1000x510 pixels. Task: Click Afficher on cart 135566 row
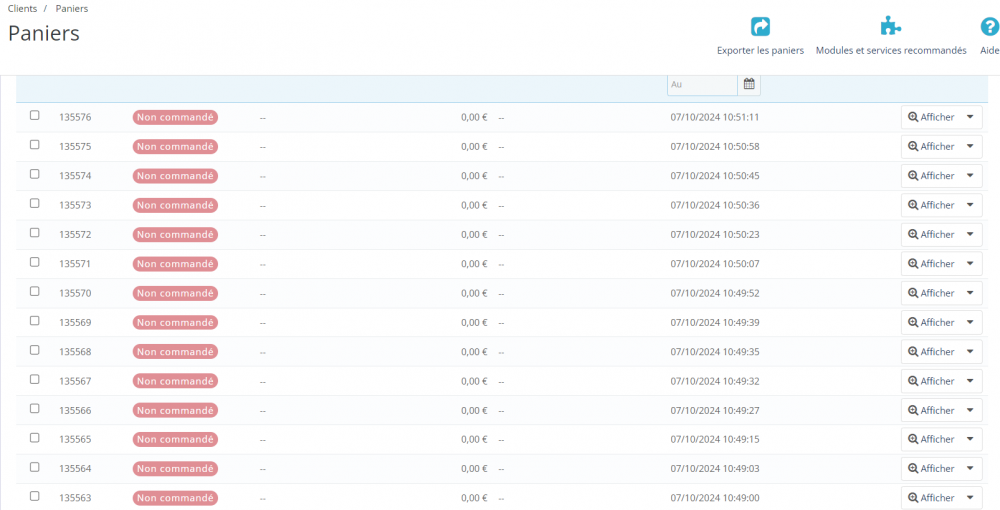(x=931, y=411)
